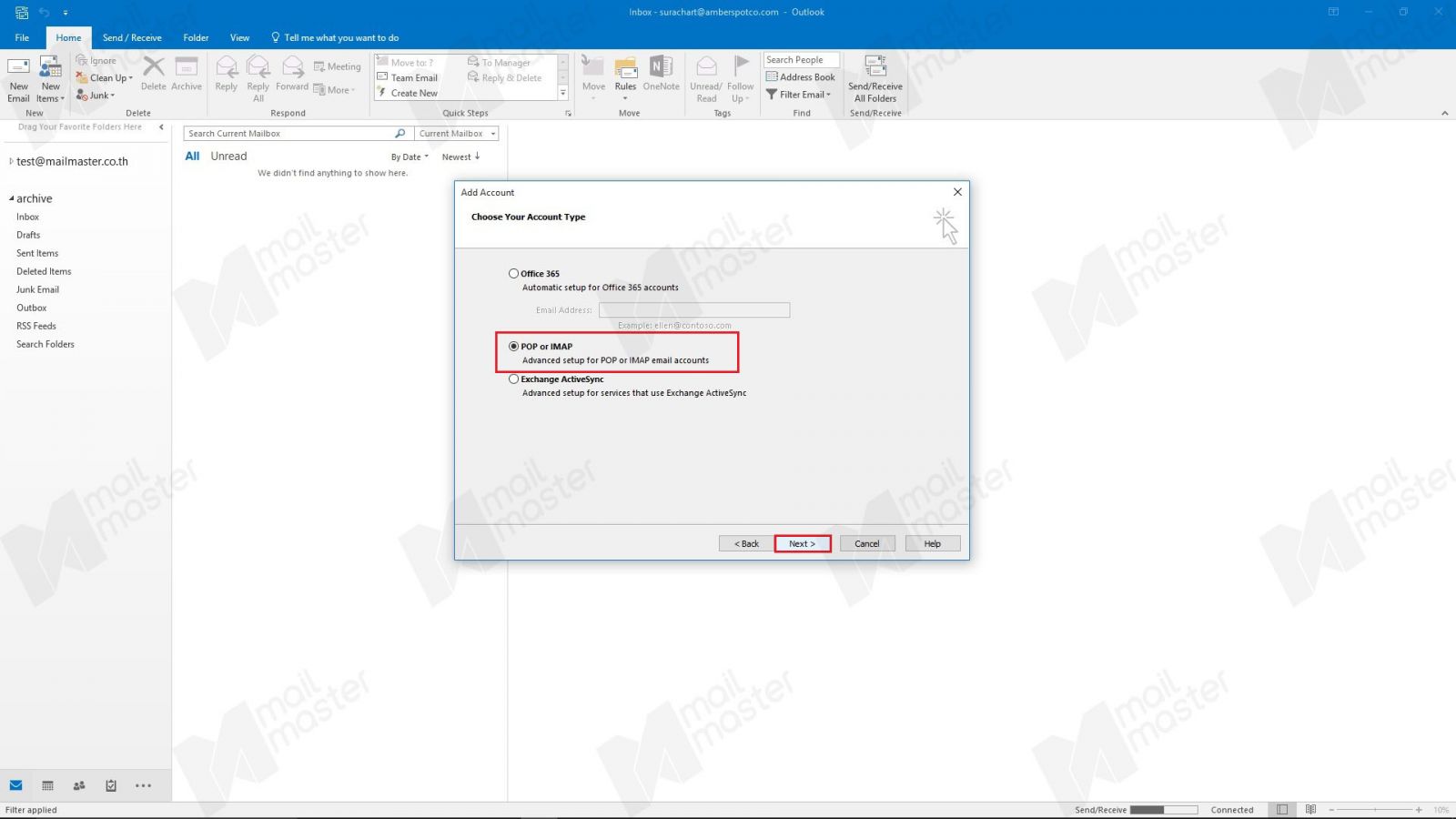1456x819 pixels.
Task: Open the People navigation icon
Action: [79, 785]
